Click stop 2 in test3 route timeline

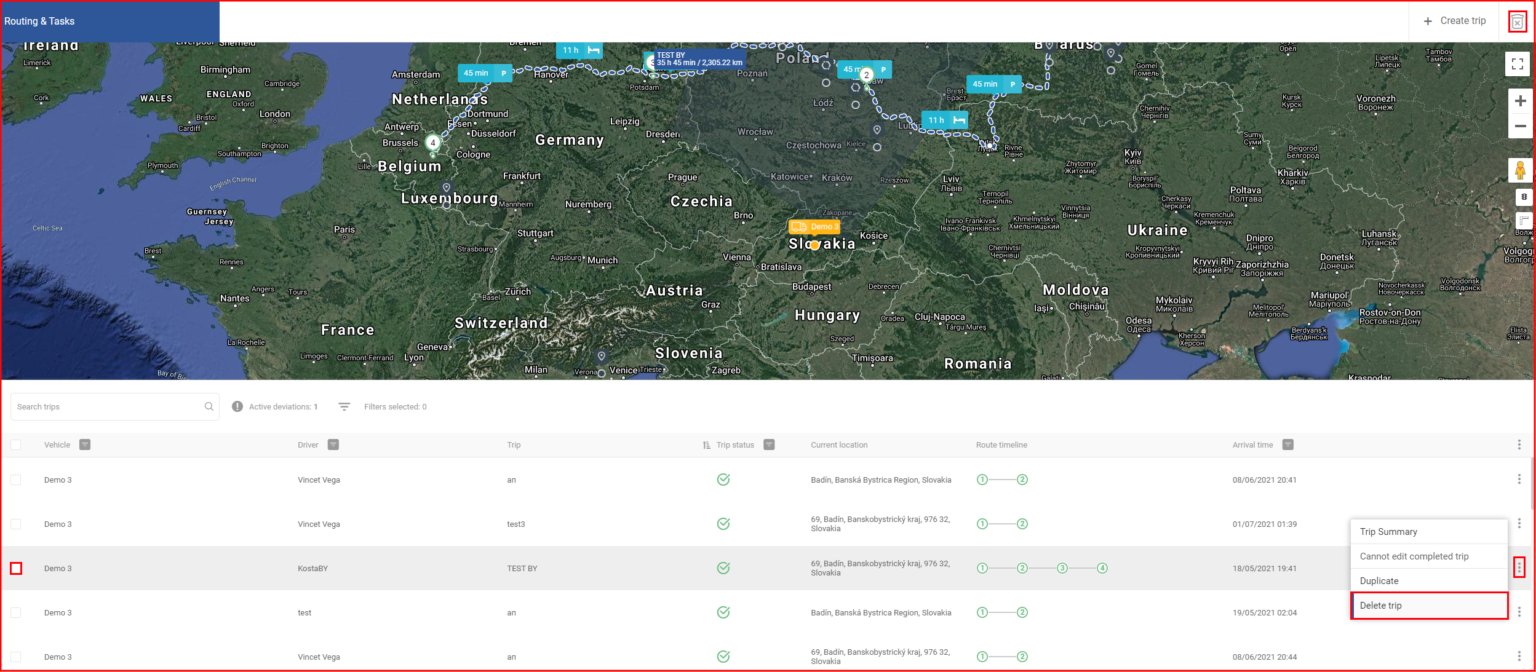pos(1022,524)
